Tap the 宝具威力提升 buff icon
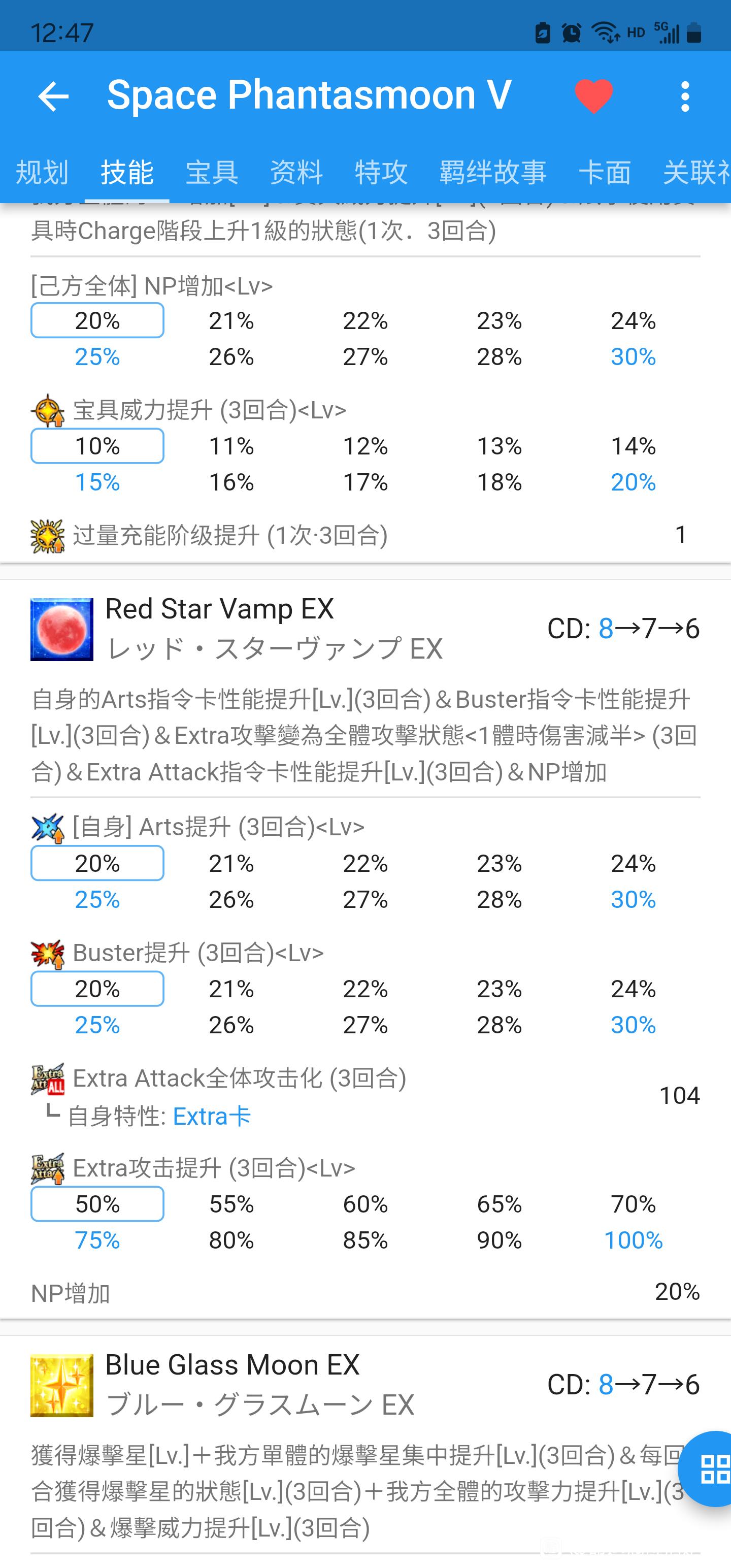The width and height of the screenshot is (731, 1568). 48,410
